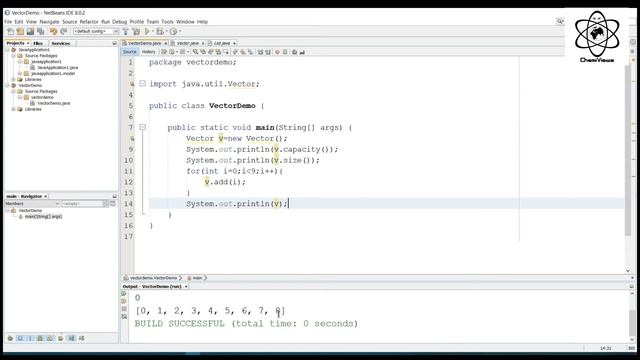Click the Re-run with different parameters icon
Image resolution: width=640 pixels, height=360 pixels.
tap(124, 301)
